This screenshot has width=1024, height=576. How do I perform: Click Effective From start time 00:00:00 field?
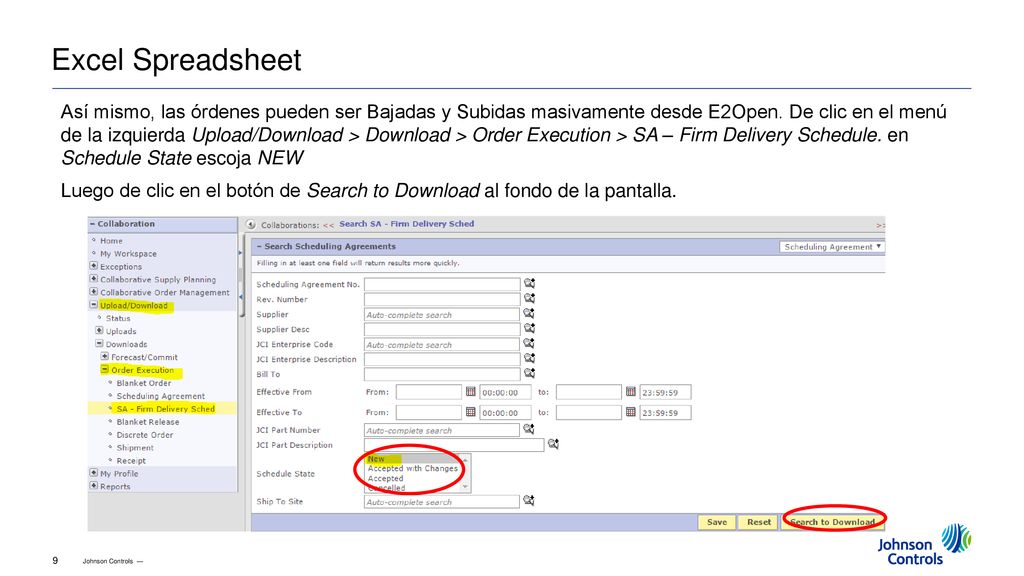click(x=505, y=392)
